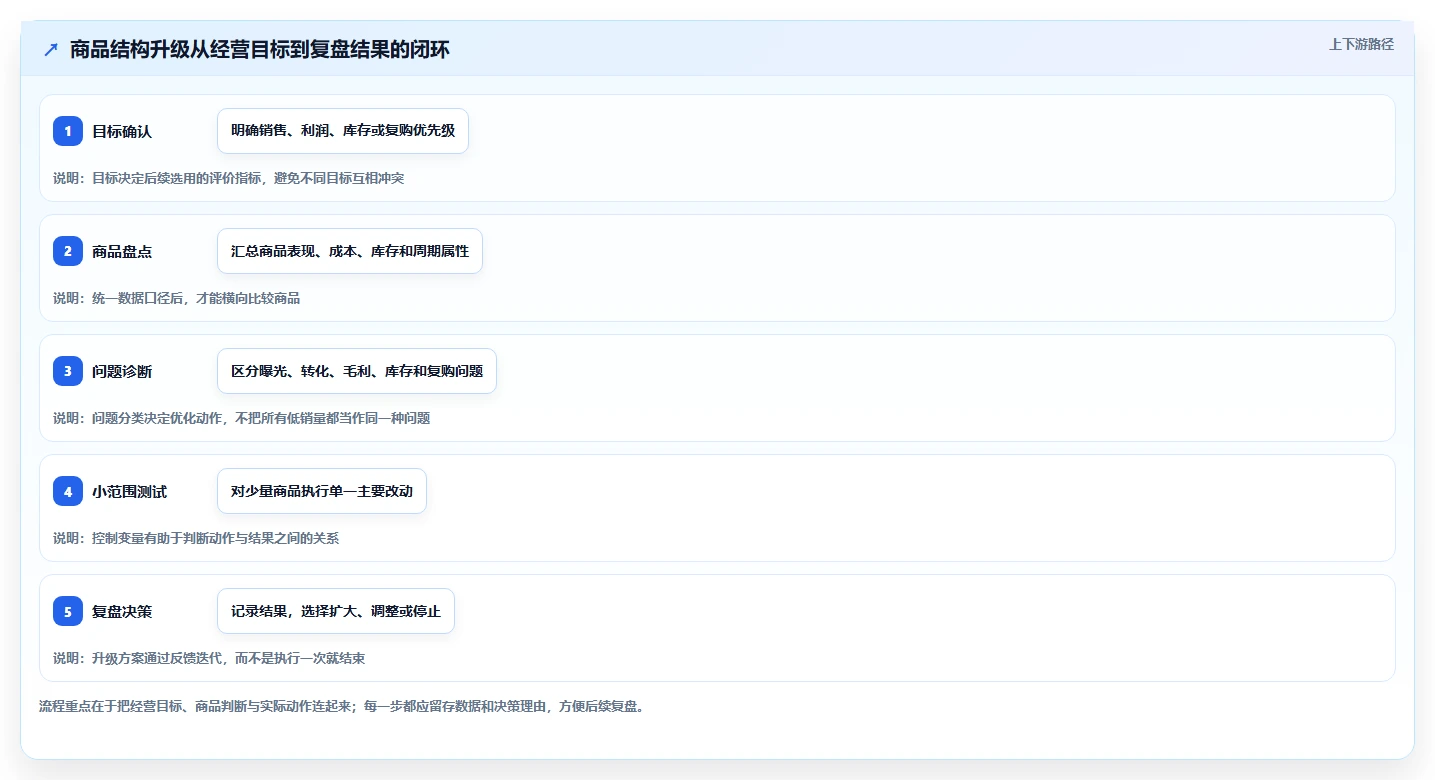Select the 汇总商品表现、成本、库存和周期属性 chip
1435x780 pixels.
click(350, 251)
